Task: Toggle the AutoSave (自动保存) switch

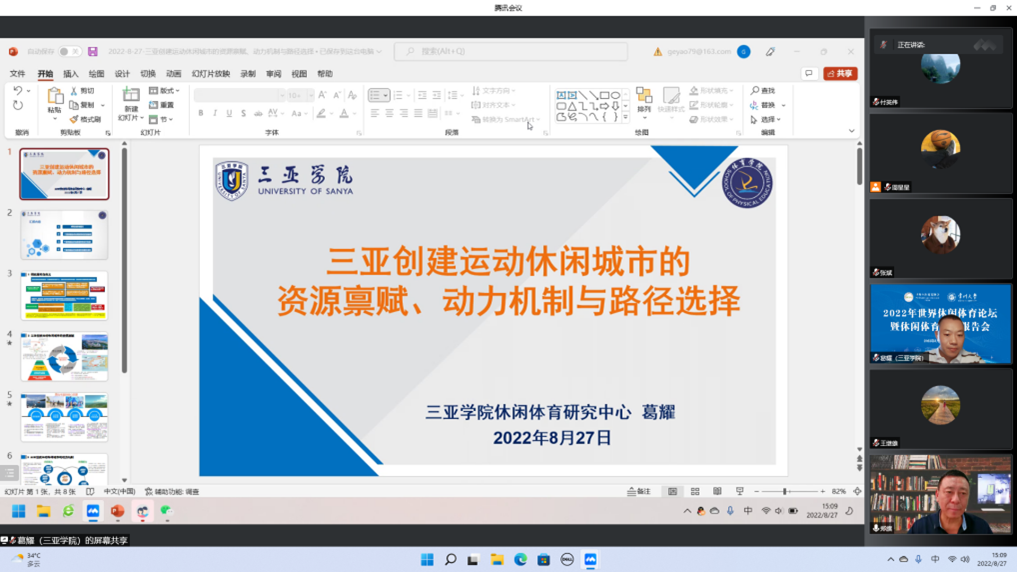Action: [x=68, y=51]
